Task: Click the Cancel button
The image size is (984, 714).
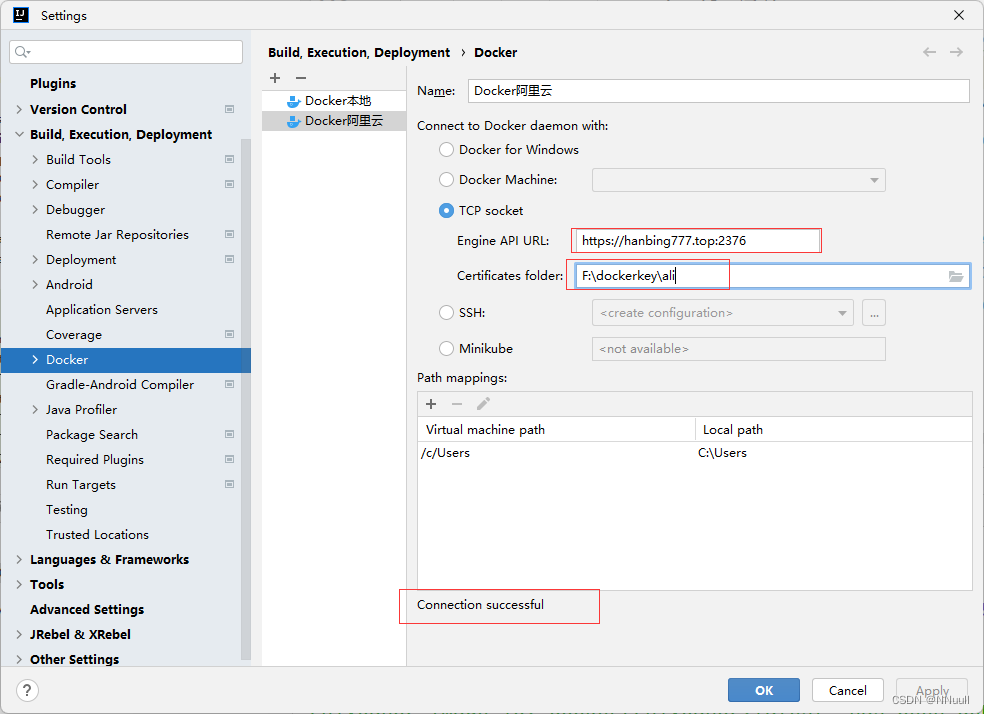Action: [x=847, y=690]
